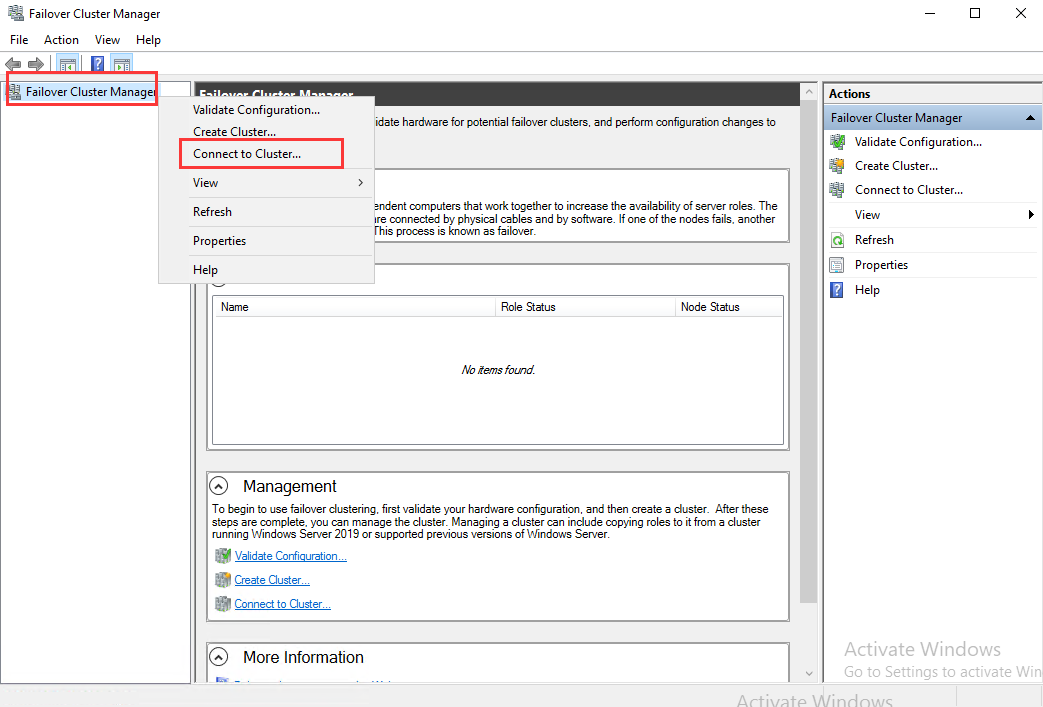
Task: Click the center pane scrollbar down arrow
Action: click(x=809, y=673)
